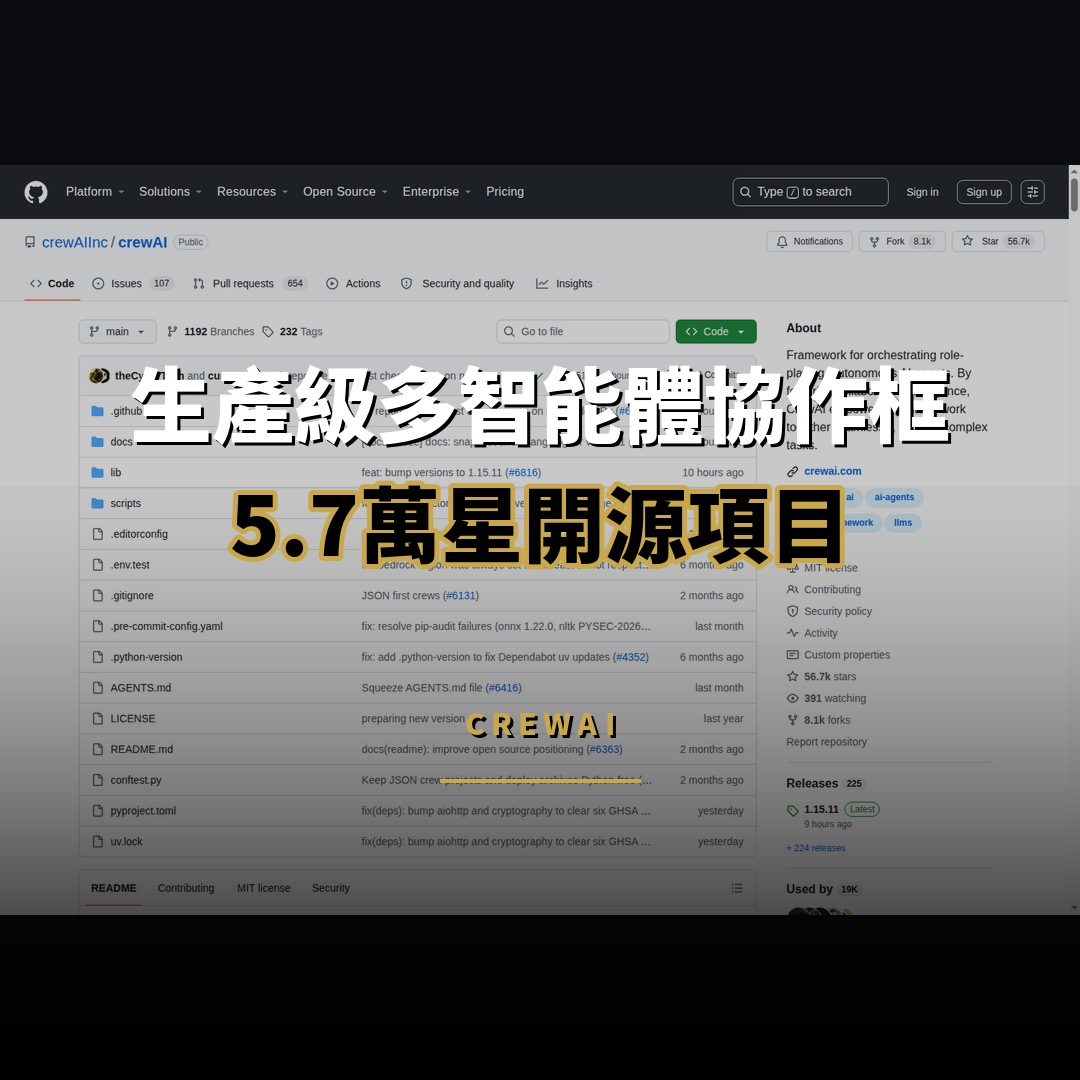Viewport: 1080px width, 1080px height.
Task: Open the uv.lock file
Action: point(127,842)
